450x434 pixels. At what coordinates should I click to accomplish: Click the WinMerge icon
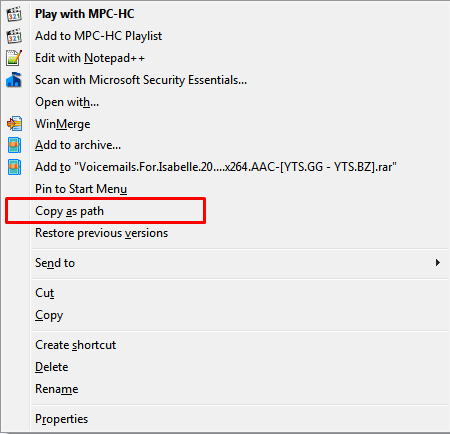(x=14, y=124)
